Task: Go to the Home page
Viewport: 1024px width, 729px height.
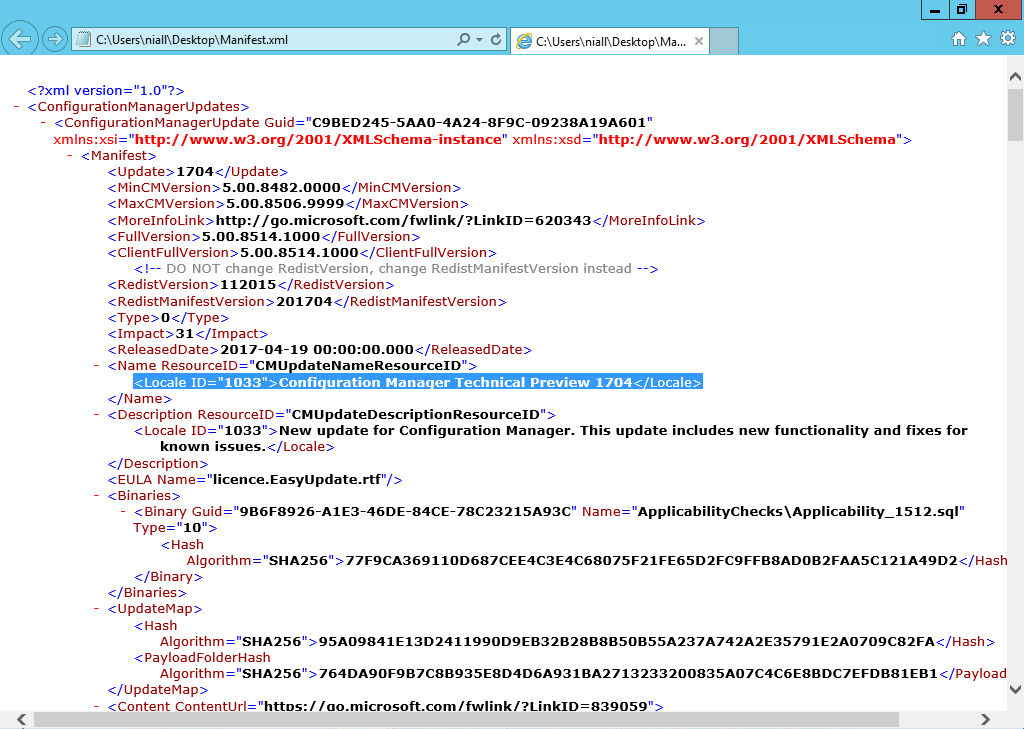Action: pos(959,39)
